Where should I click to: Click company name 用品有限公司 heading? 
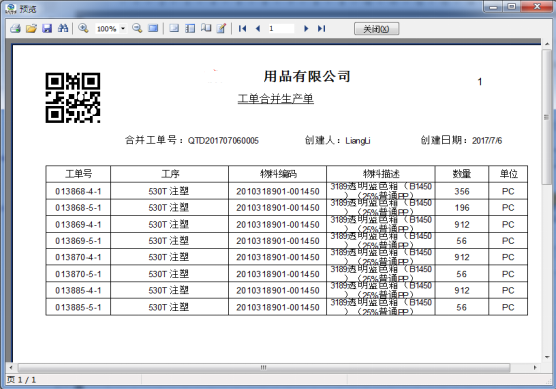tap(307, 76)
